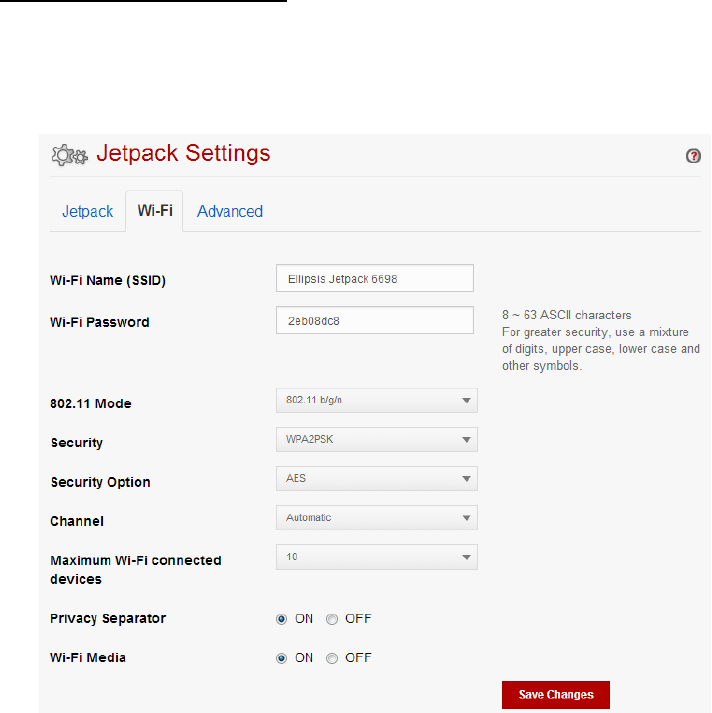Set Privacy Separator to ON

click(x=281, y=619)
